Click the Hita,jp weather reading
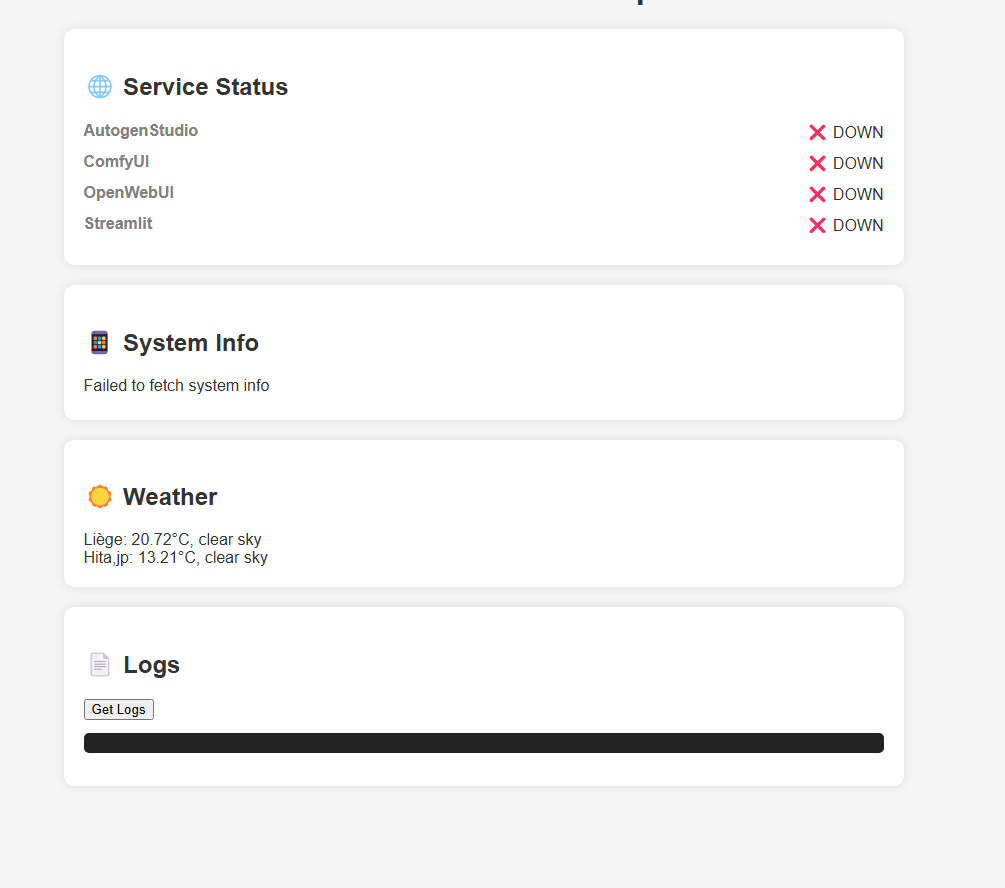Image resolution: width=1005 pixels, height=888 pixels. 176,558
